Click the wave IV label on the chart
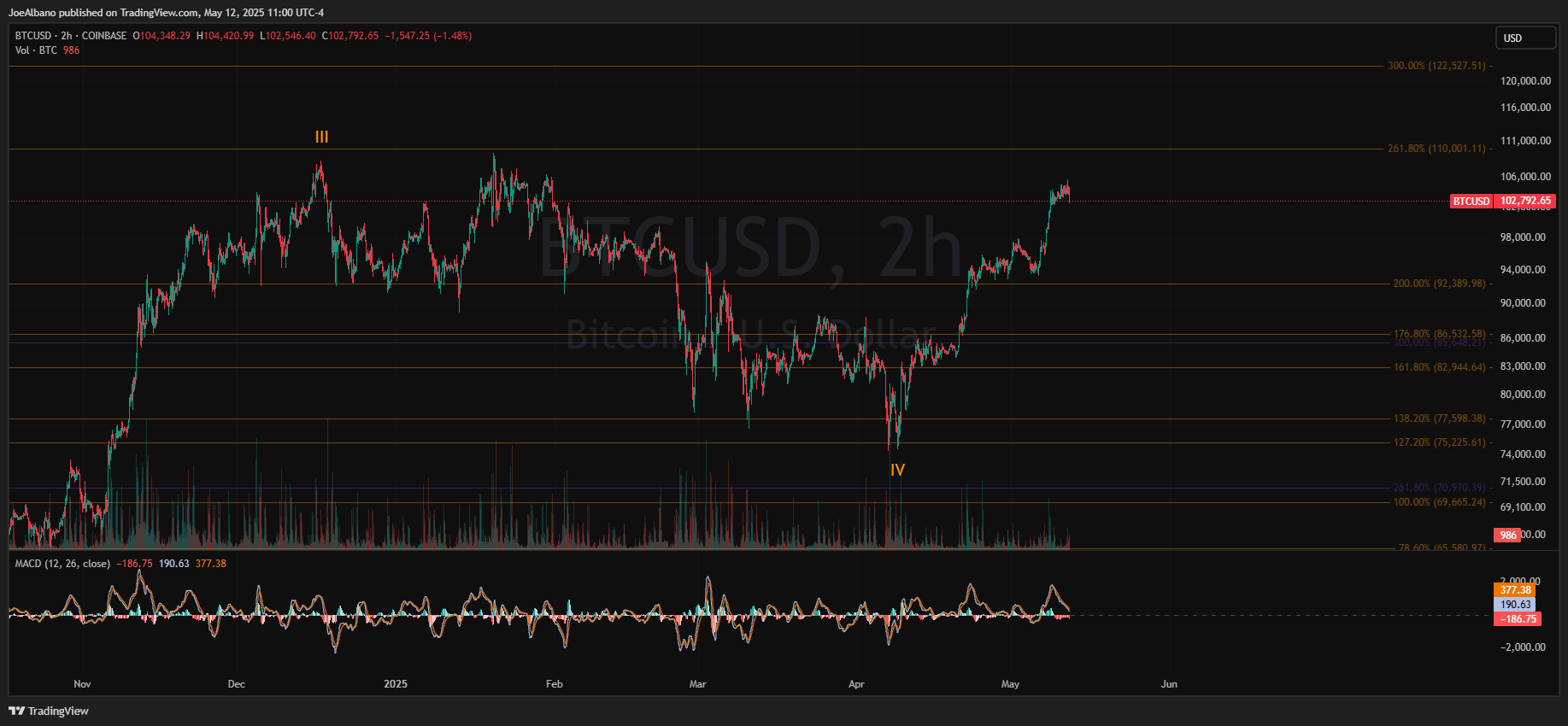This screenshot has width=1568, height=726. tap(897, 470)
